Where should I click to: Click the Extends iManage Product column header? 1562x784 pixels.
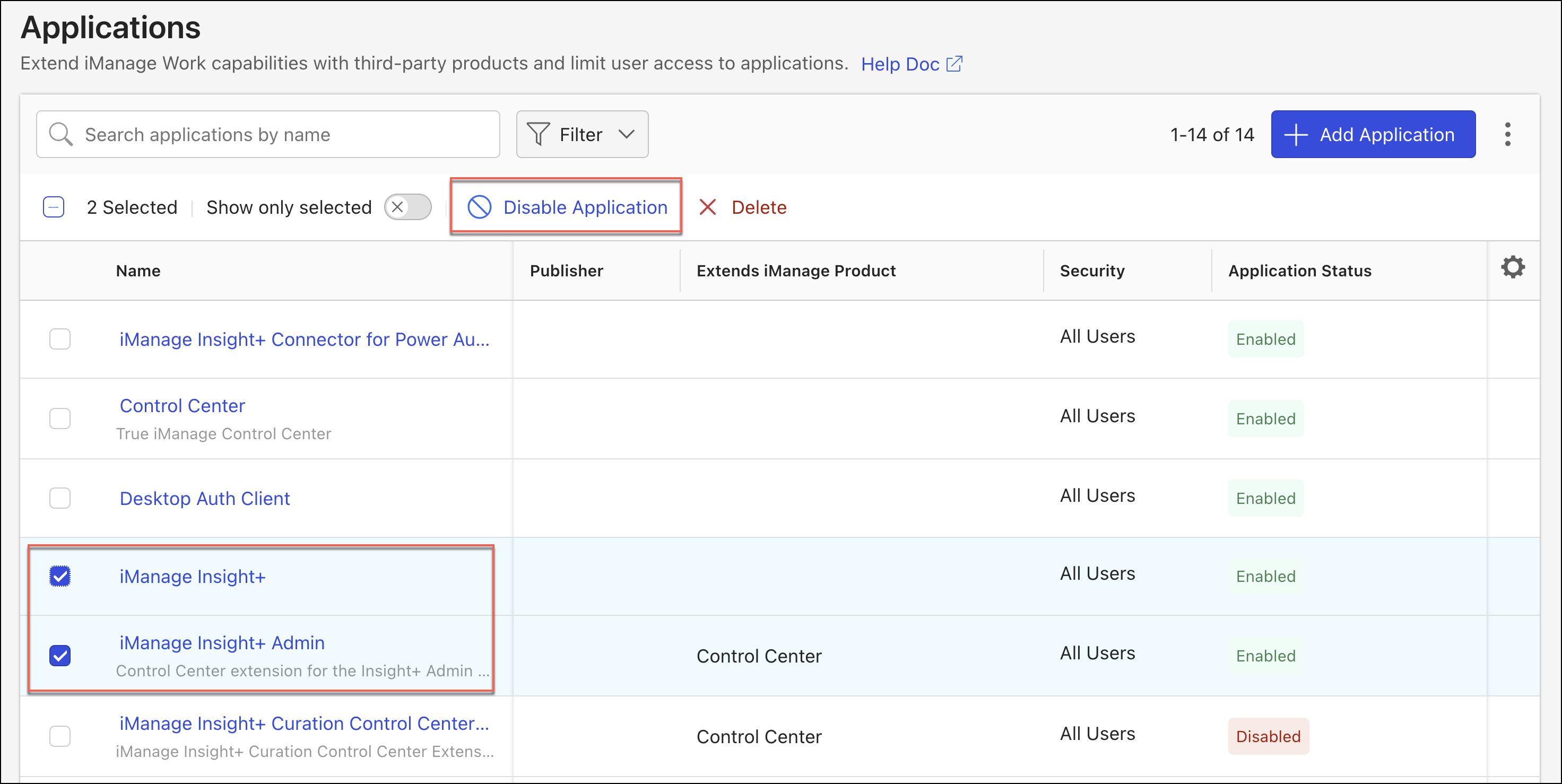click(795, 271)
